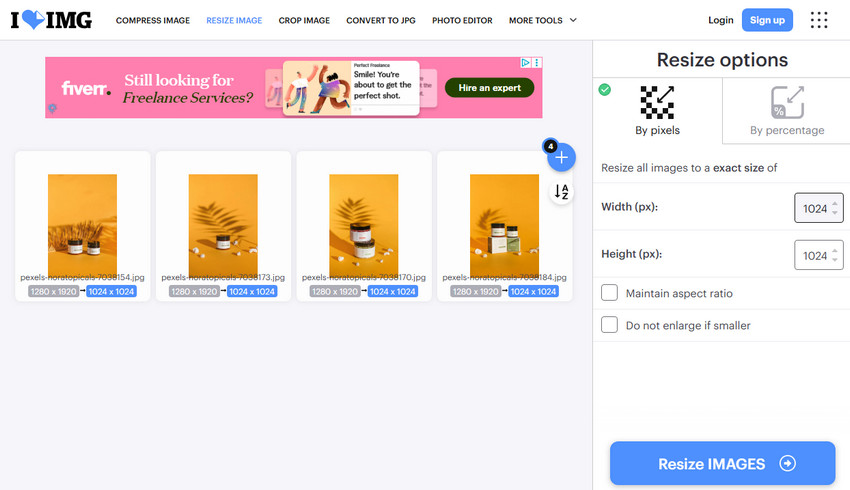This screenshot has width=850, height=490.
Task: Decrease the Height value with the stepper arrow
Action: pyautogui.click(x=835, y=260)
